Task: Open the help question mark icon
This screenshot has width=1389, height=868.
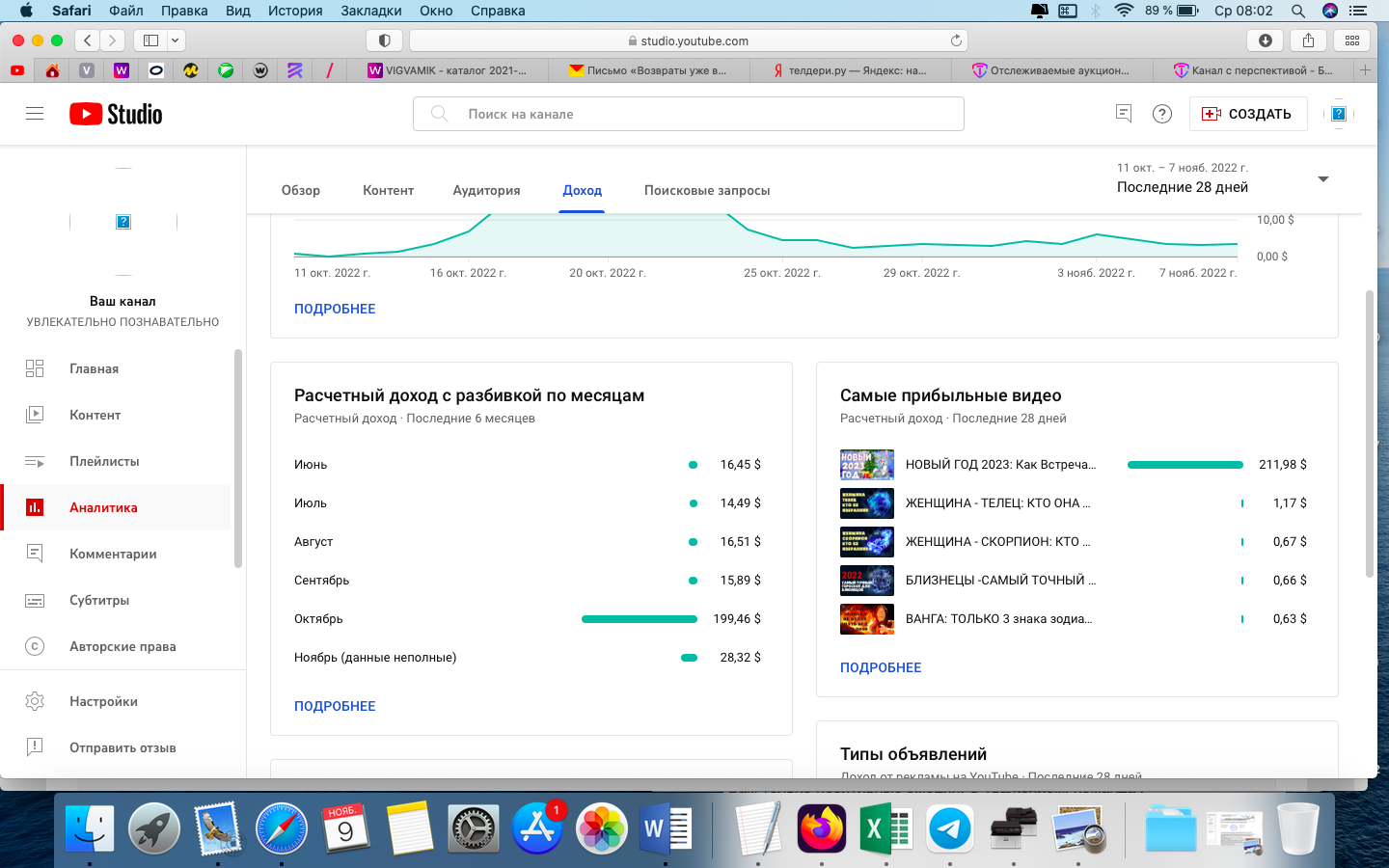Action: [x=1162, y=114]
